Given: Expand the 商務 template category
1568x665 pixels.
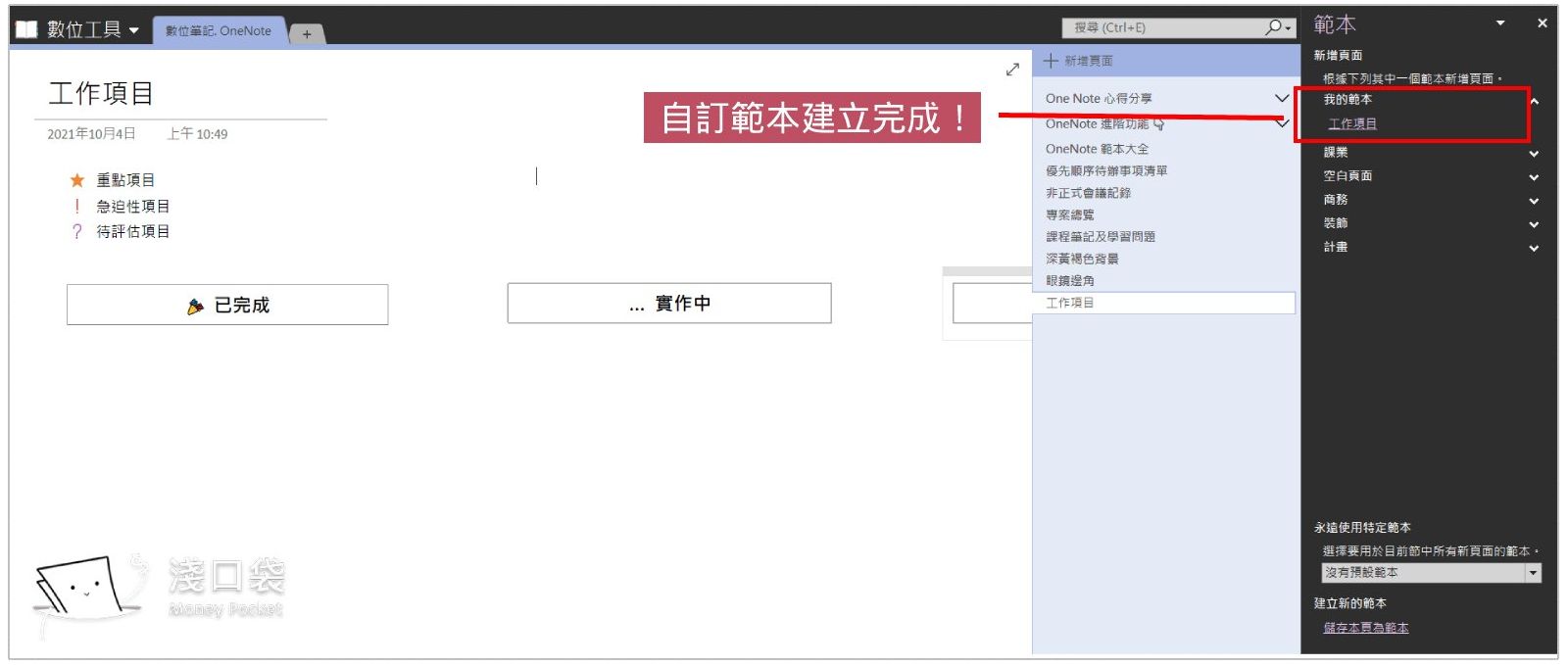Looking at the screenshot, I should (x=1534, y=201).
